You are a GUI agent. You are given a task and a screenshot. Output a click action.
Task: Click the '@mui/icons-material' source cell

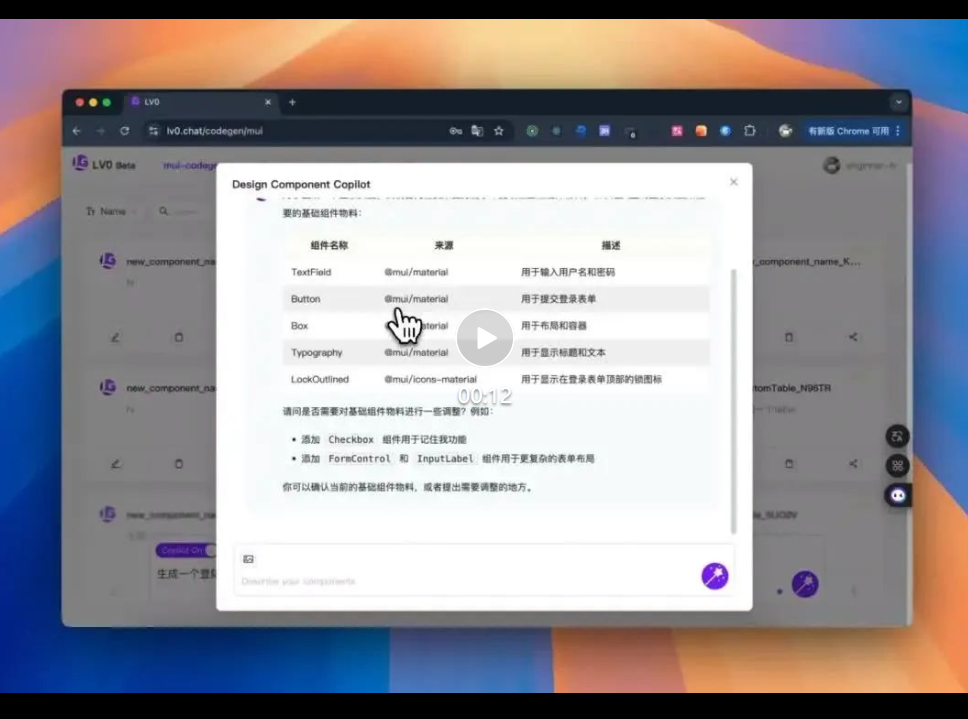point(430,380)
